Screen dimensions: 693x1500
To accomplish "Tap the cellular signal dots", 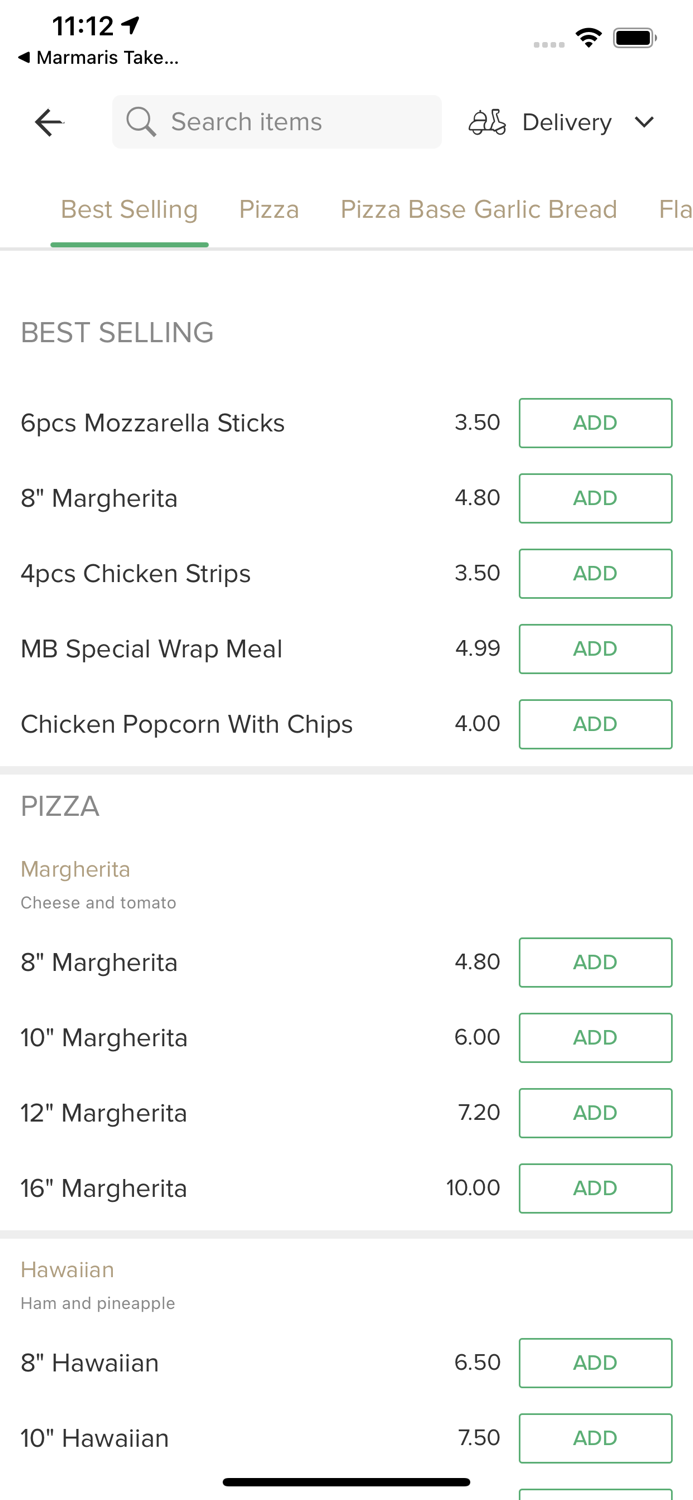I will pos(549,44).
